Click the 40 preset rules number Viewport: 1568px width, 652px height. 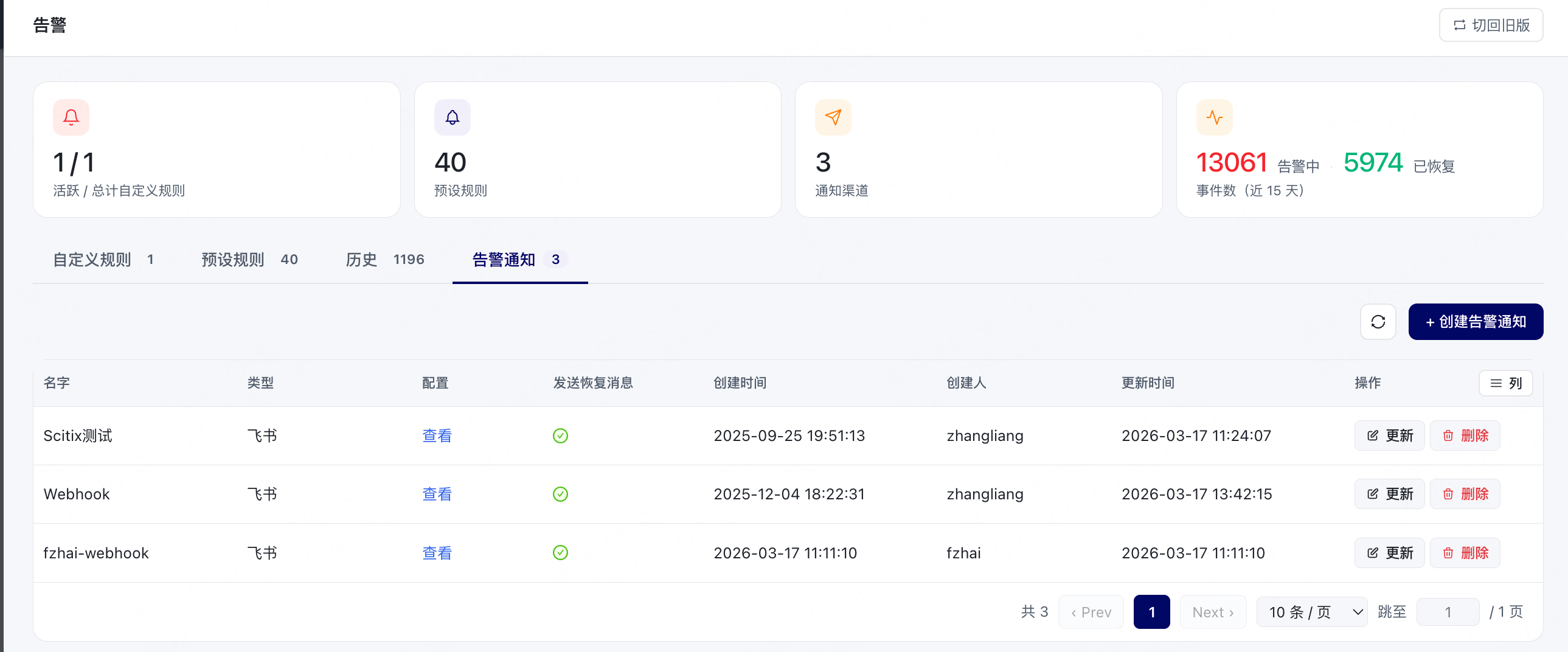(x=450, y=162)
